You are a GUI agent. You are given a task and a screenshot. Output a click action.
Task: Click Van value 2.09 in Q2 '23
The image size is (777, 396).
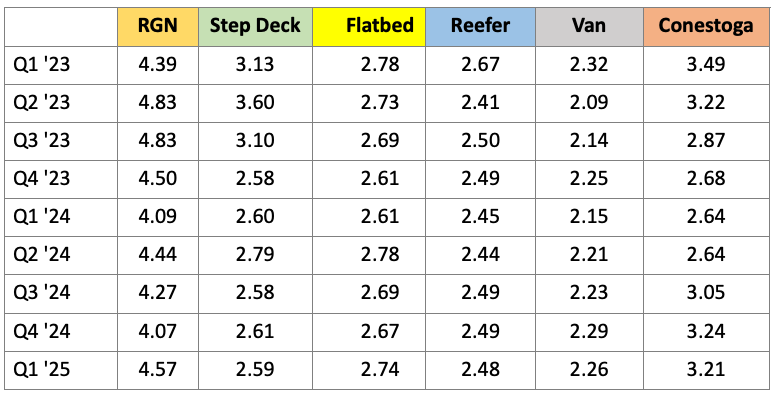point(589,103)
